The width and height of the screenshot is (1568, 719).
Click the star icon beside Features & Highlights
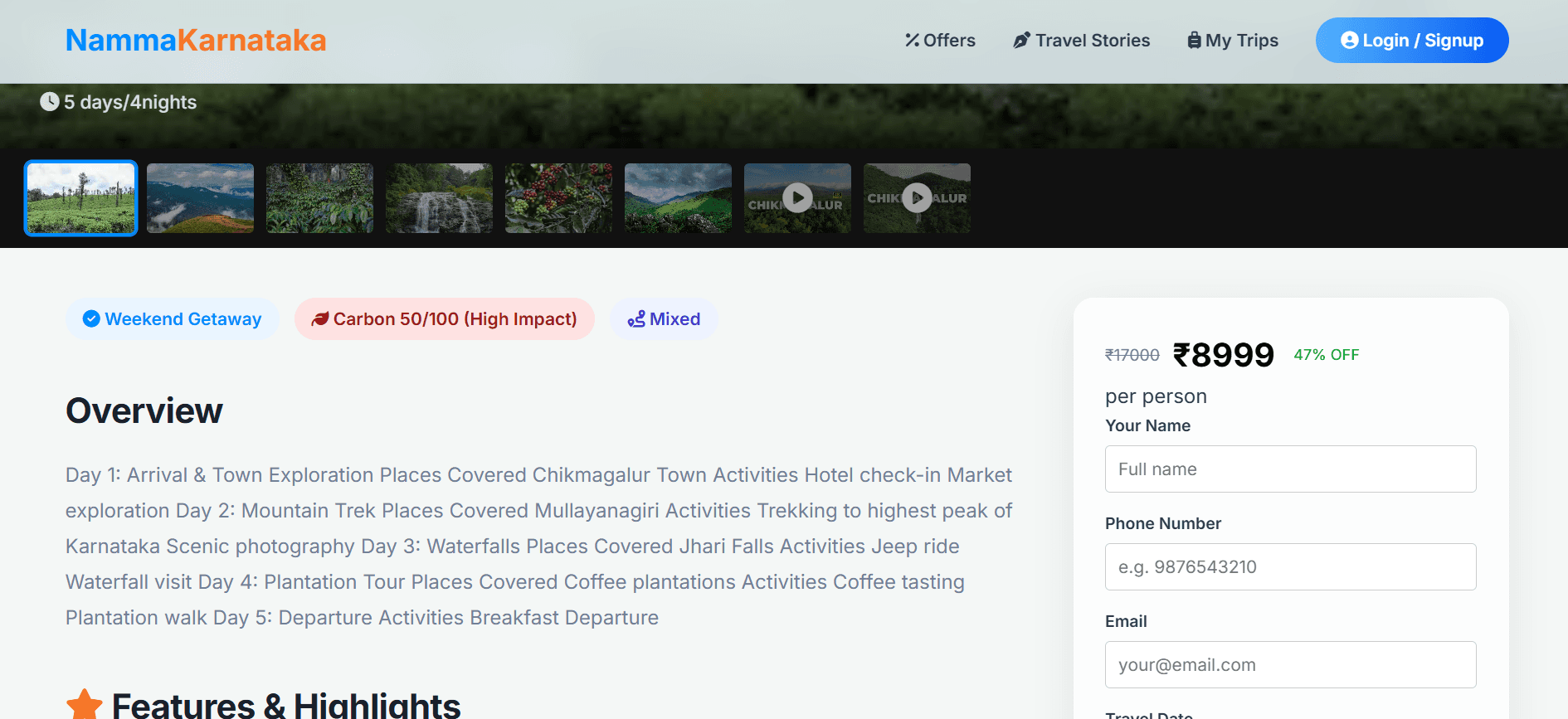point(84,705)
